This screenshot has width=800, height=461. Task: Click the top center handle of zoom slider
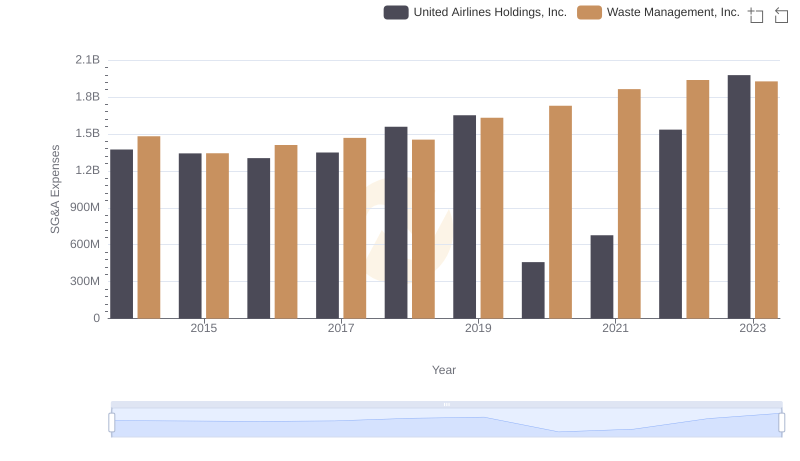(x=446, y=404)
